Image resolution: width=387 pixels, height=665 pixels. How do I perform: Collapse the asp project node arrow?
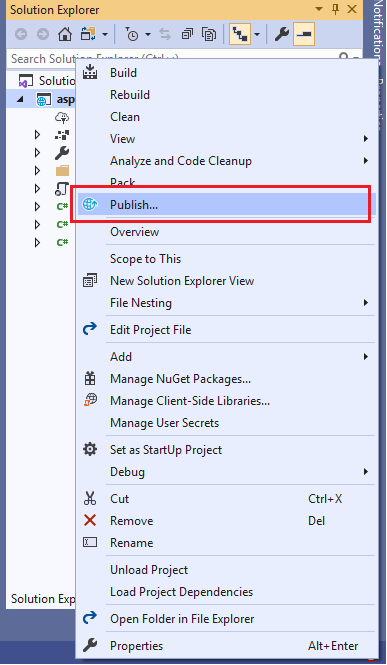[x=21, y=100]
